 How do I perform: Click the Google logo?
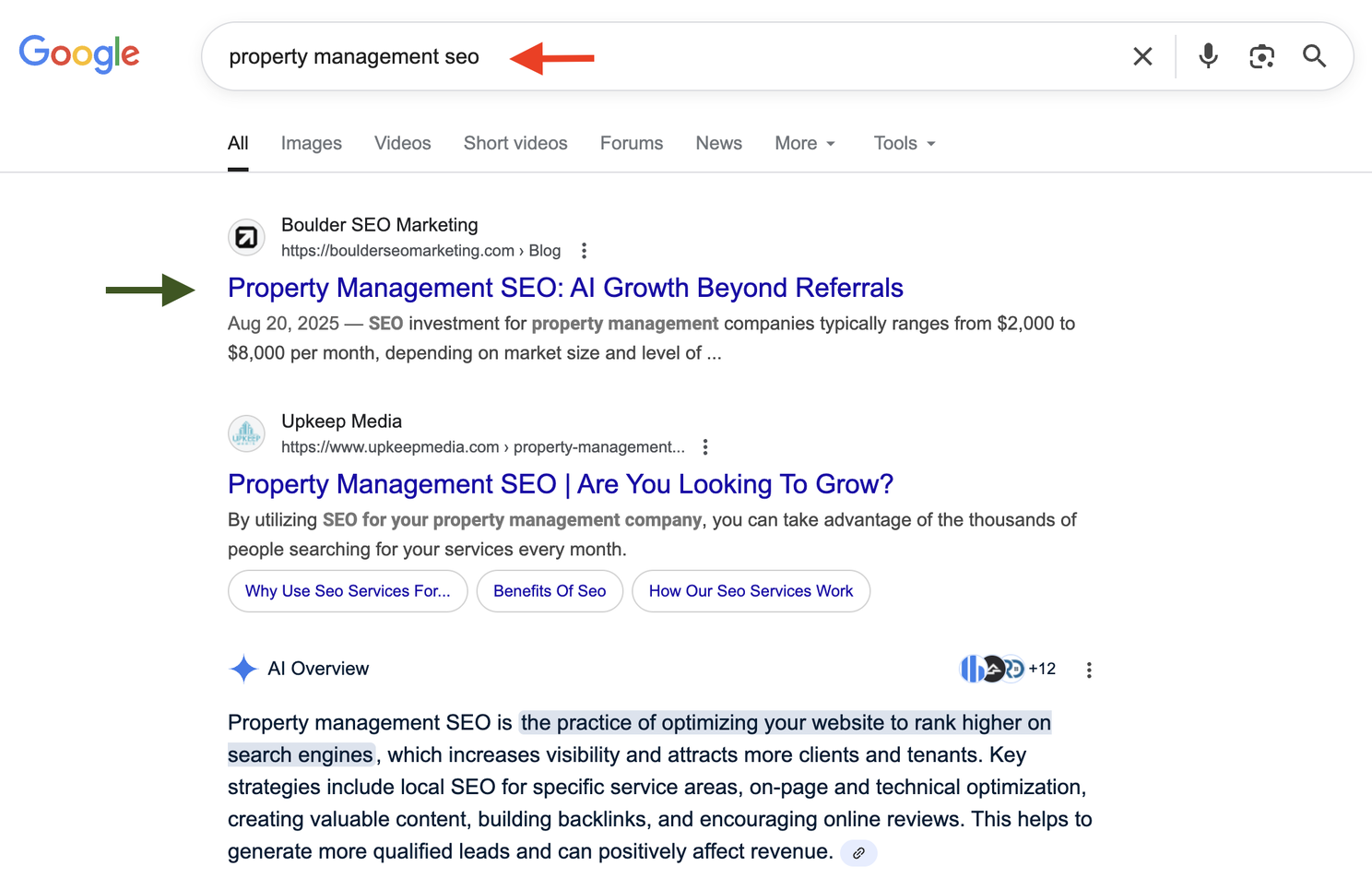(79, 53)
